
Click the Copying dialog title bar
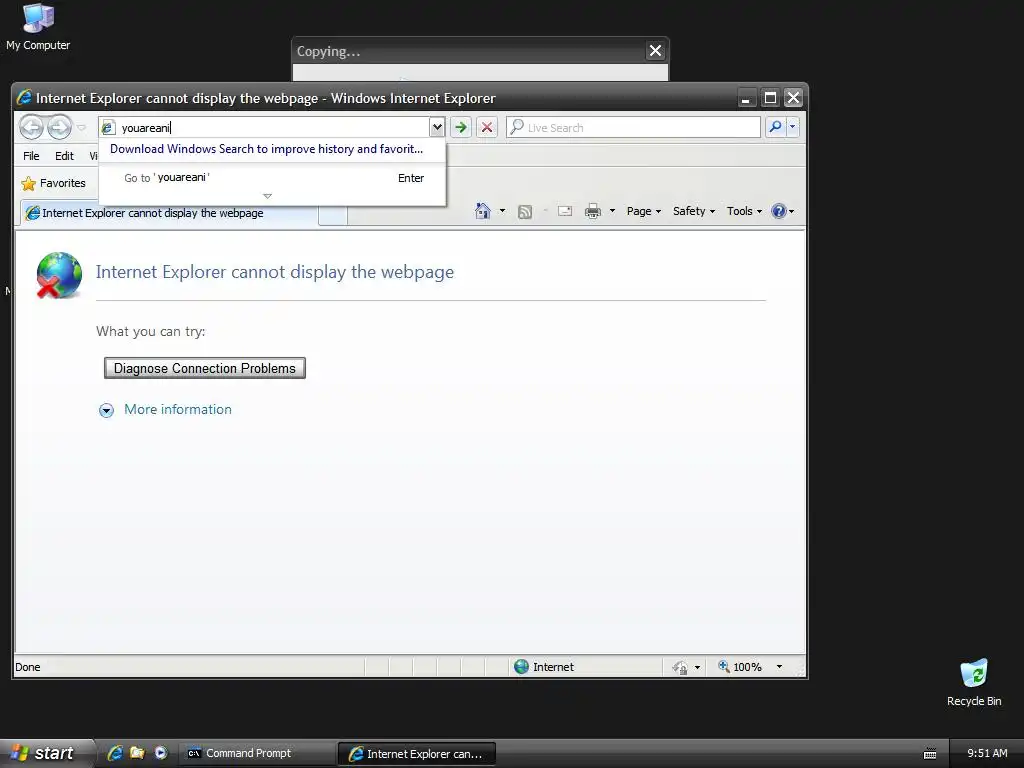(469, 51)
